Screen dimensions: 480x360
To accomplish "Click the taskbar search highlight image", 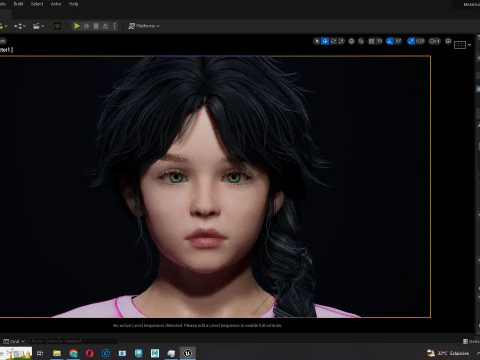I will [16, 353].
